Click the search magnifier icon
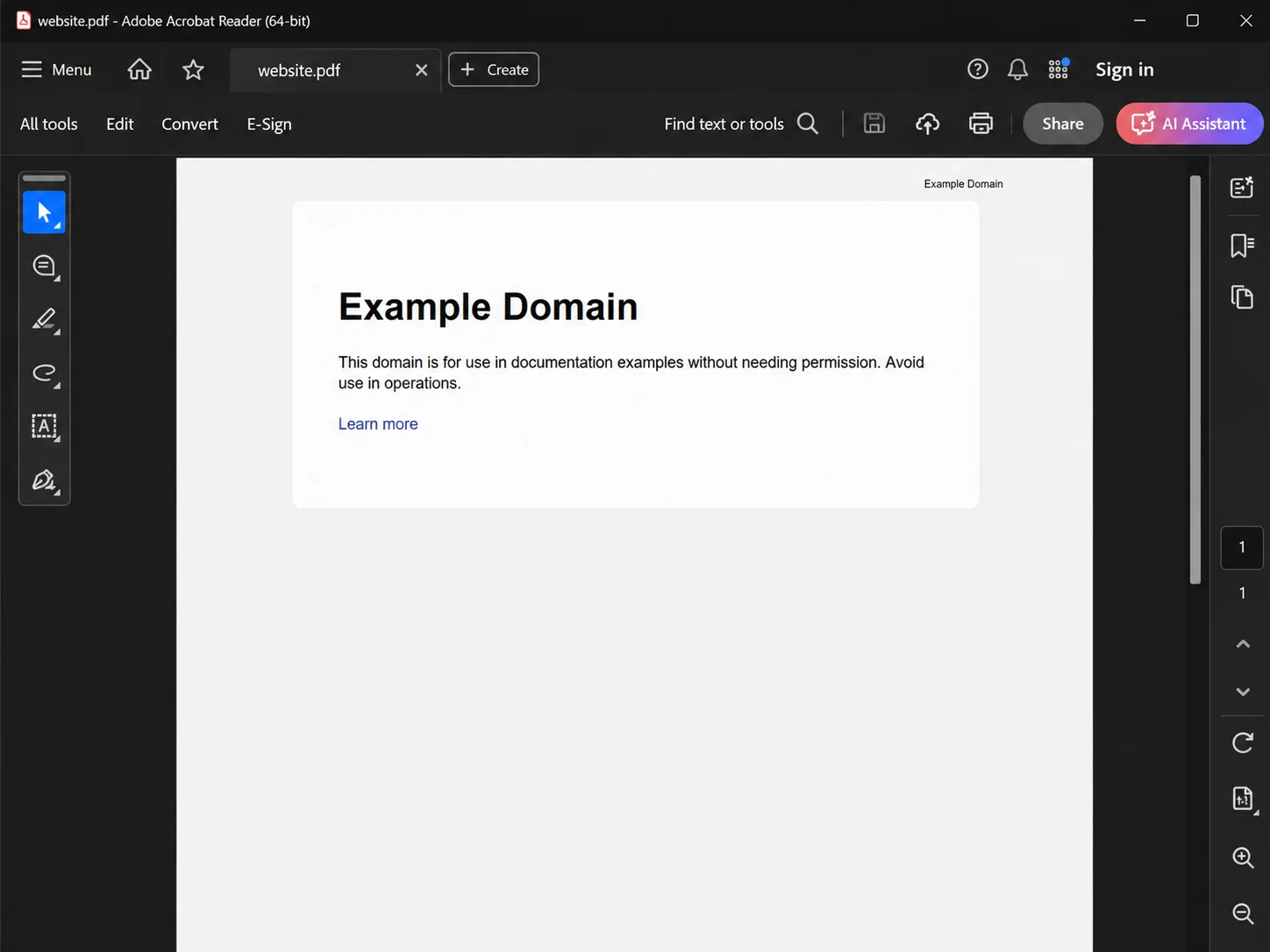 (808, 124)
